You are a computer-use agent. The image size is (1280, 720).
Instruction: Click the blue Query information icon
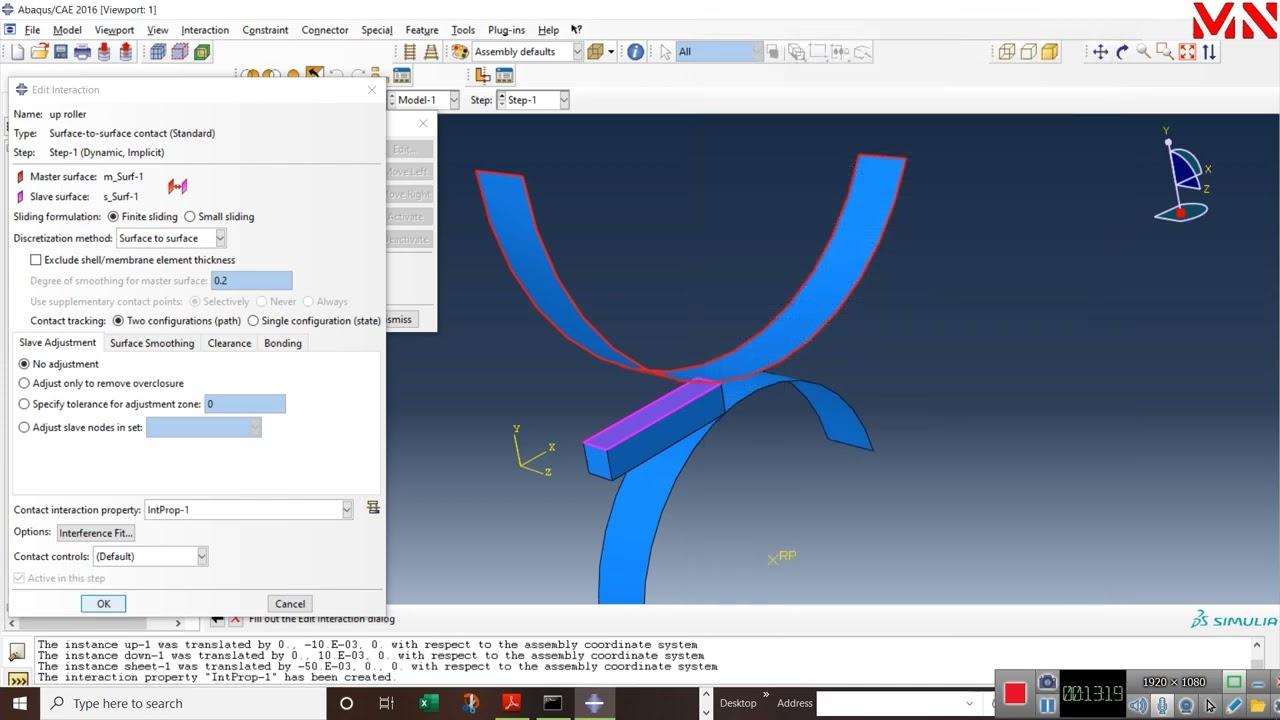point(635,52)
